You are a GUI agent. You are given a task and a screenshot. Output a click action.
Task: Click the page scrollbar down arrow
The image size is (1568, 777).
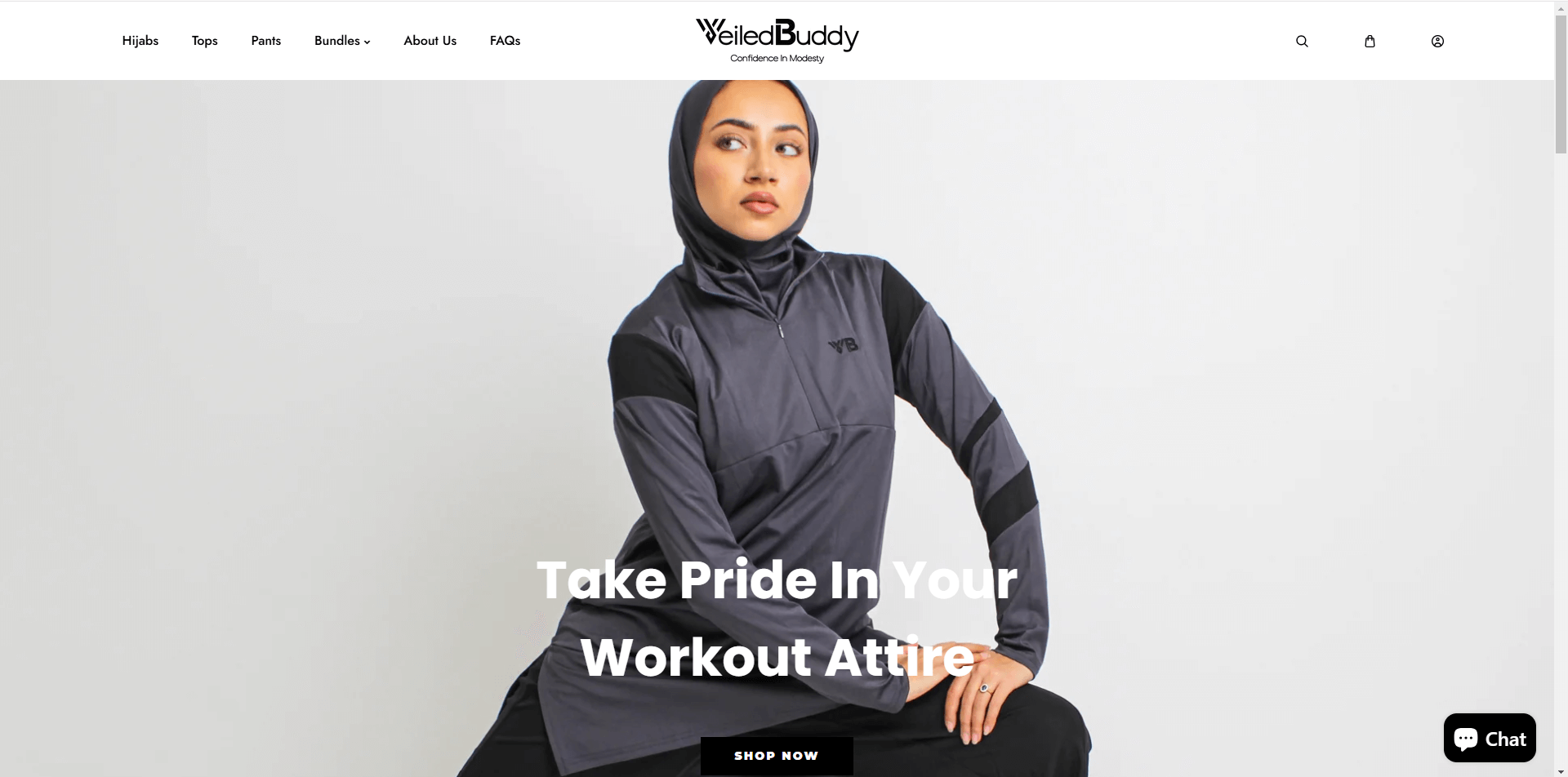pos(1561,771)
